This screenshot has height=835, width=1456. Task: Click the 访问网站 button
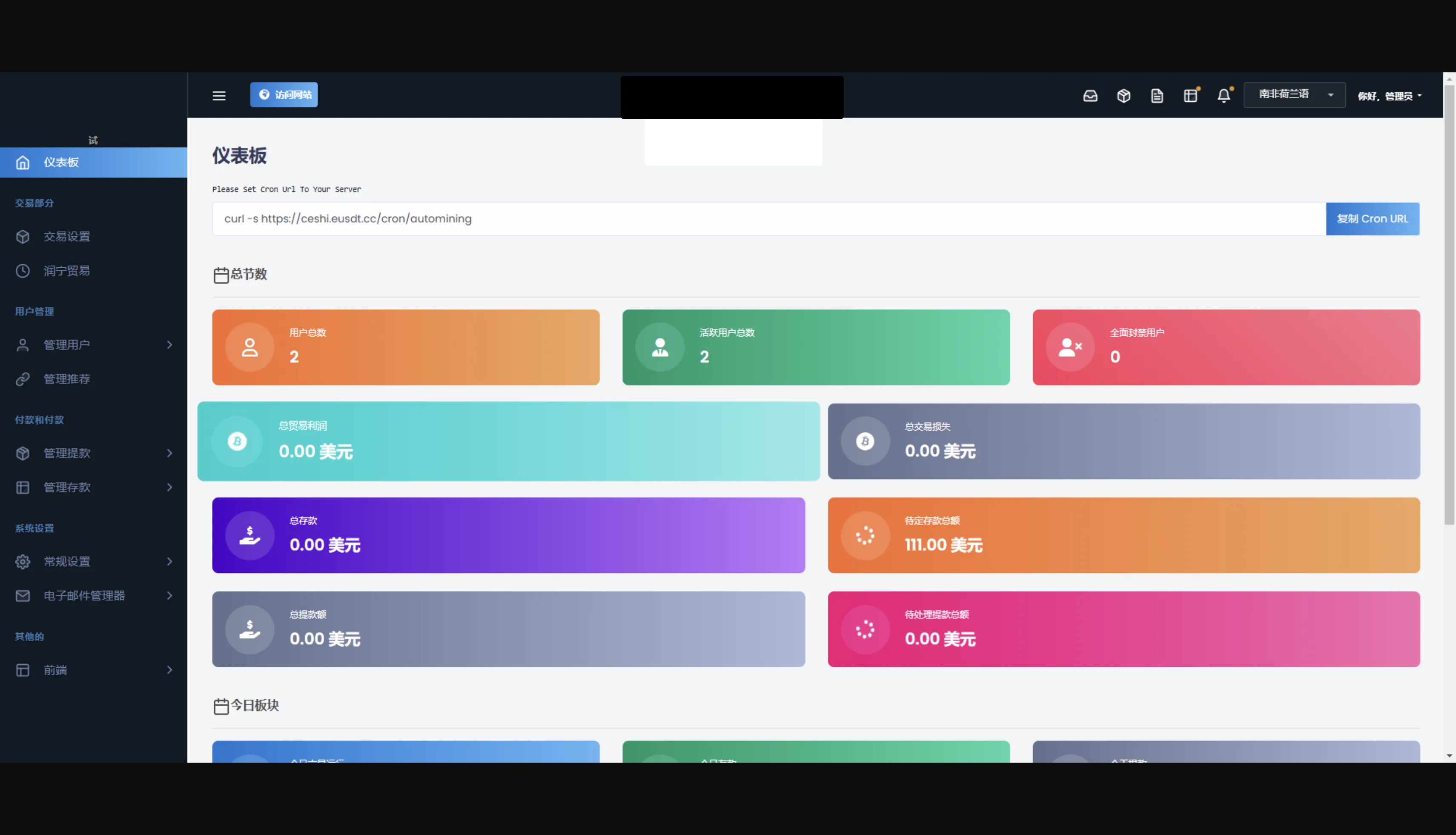point(284,94)
